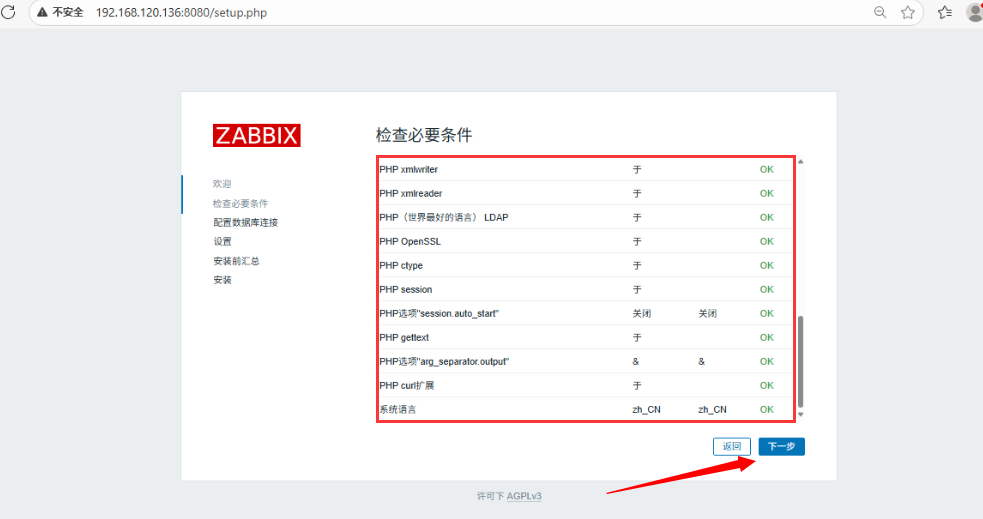
Task: Reload the page with the refresh icon
Action: [x=9, y=13]
